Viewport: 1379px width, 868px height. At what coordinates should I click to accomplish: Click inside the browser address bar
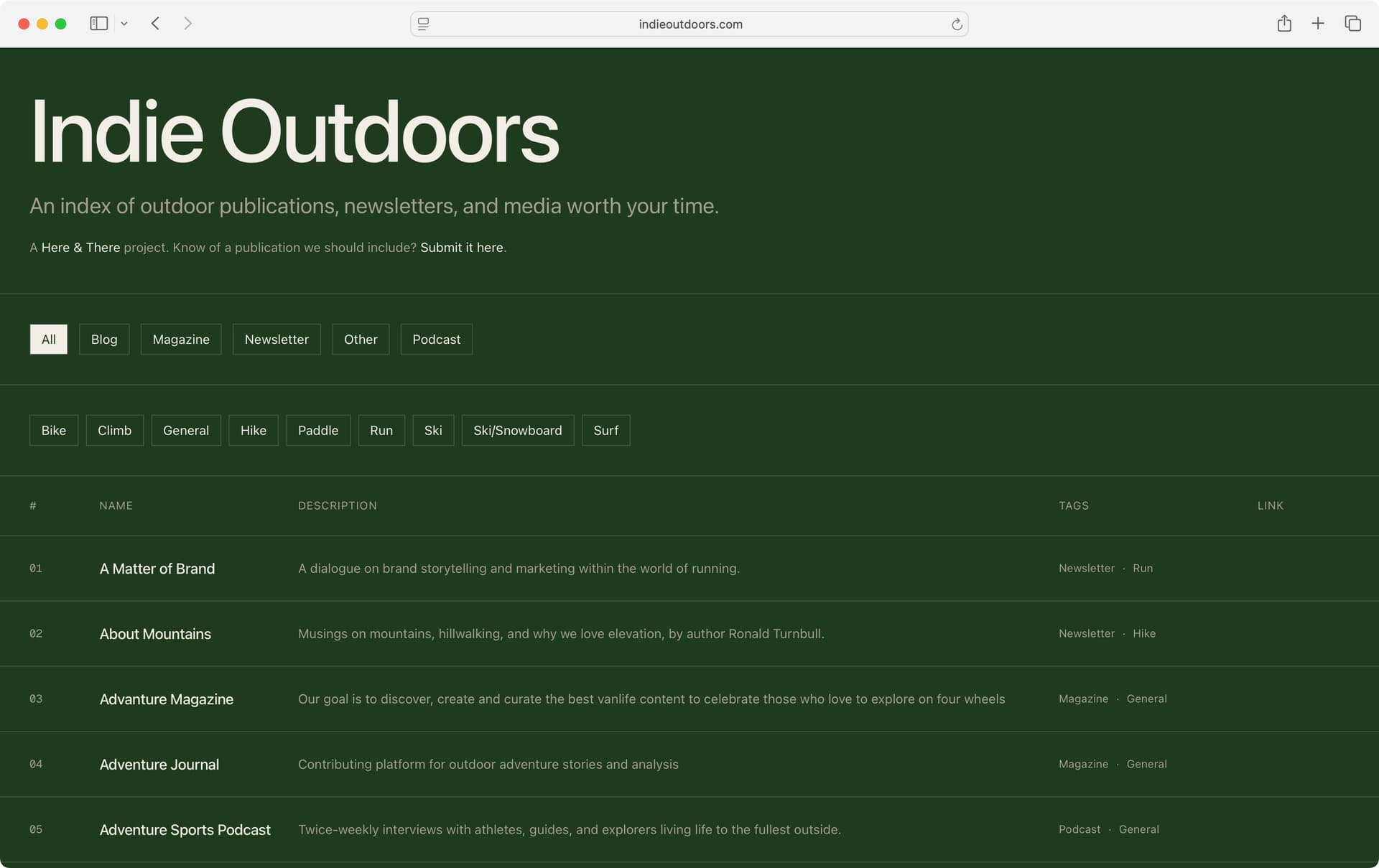(689, 24)
